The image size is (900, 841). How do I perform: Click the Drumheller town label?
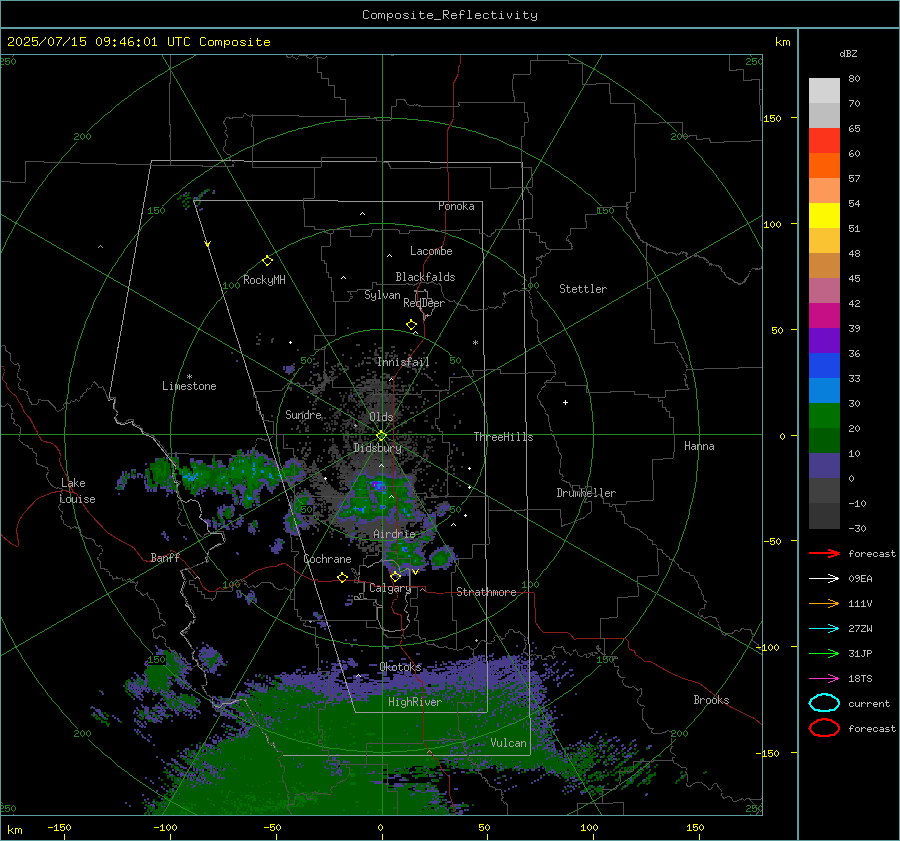[586, 493]
